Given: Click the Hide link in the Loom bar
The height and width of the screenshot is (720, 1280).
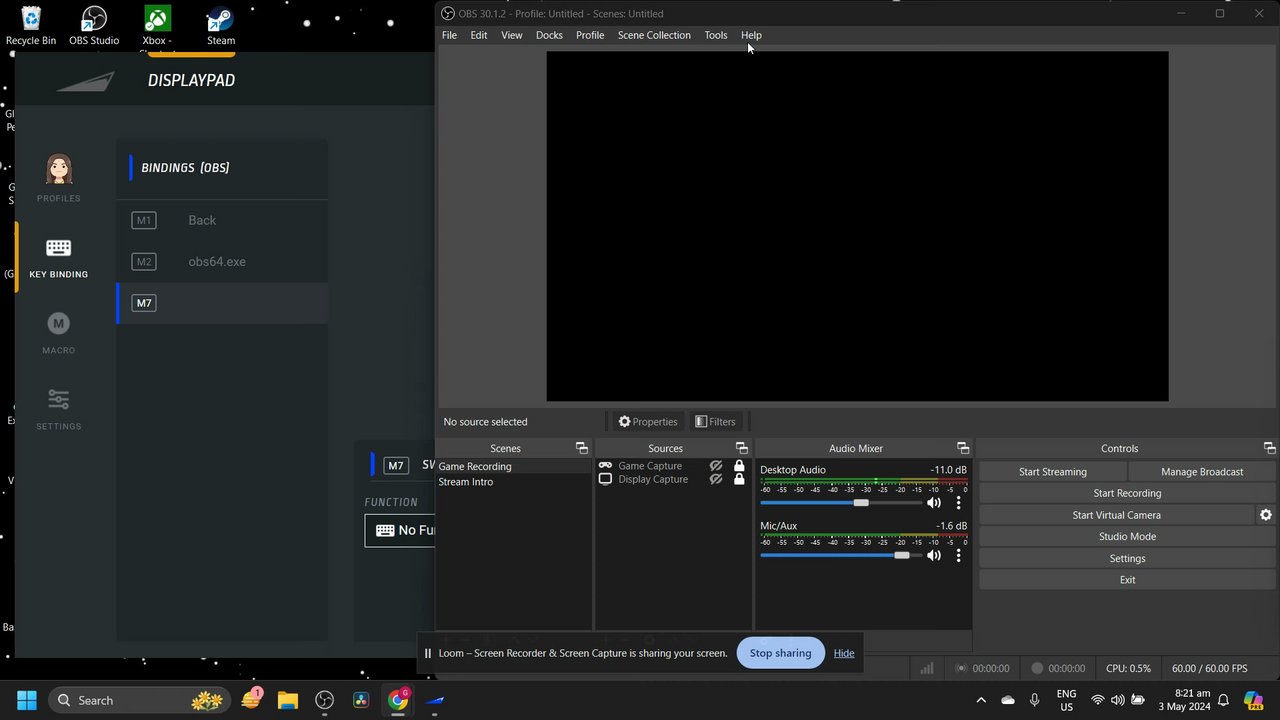Looking at the screenshot, I should point(844,653).
